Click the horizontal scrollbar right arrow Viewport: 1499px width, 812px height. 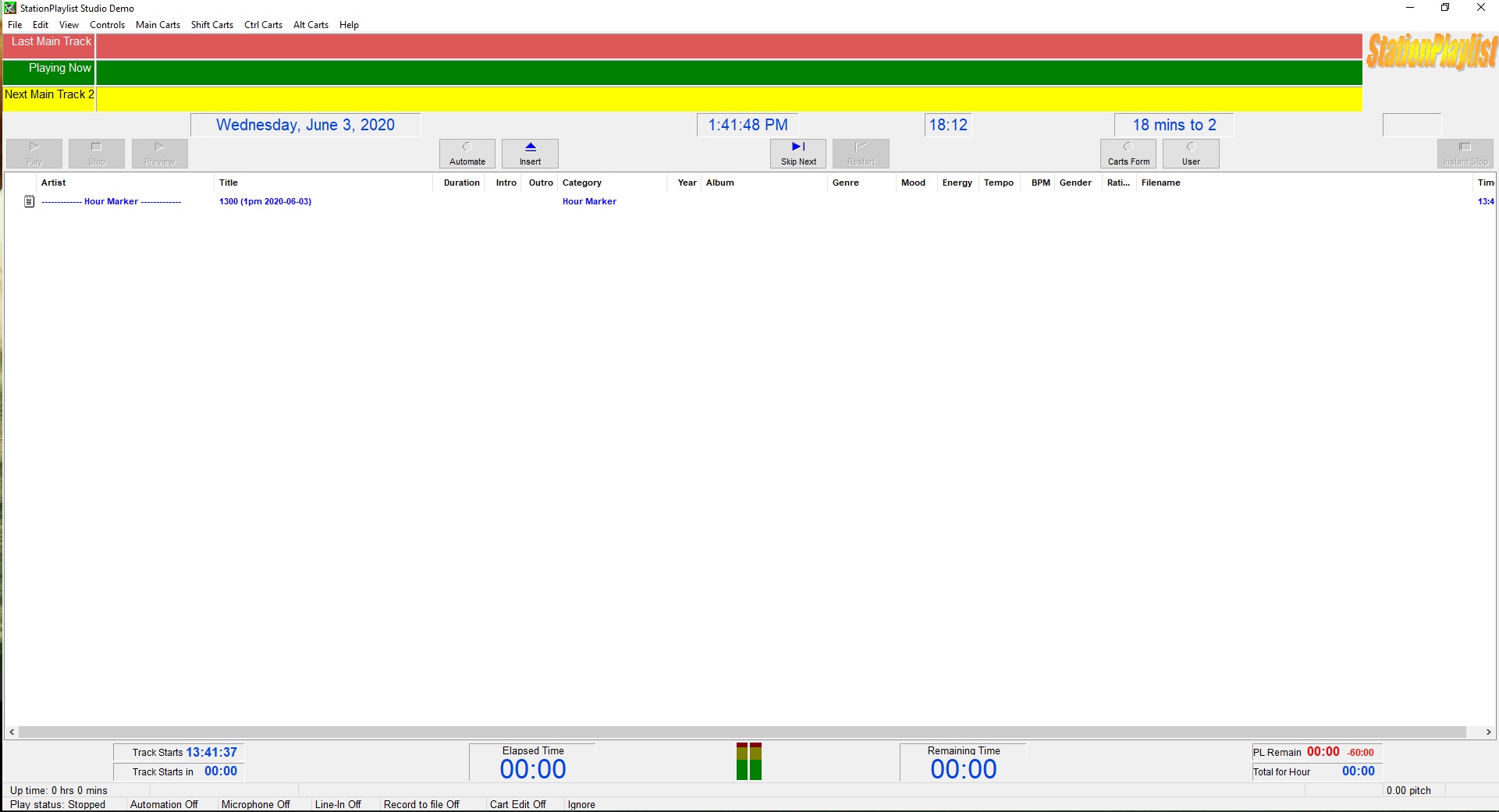coord(1489,732)
